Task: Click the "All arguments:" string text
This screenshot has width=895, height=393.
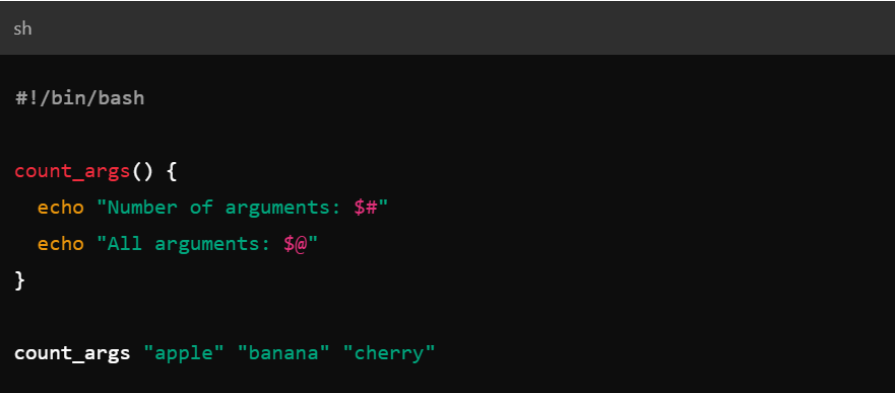Action: click(184, 244)
